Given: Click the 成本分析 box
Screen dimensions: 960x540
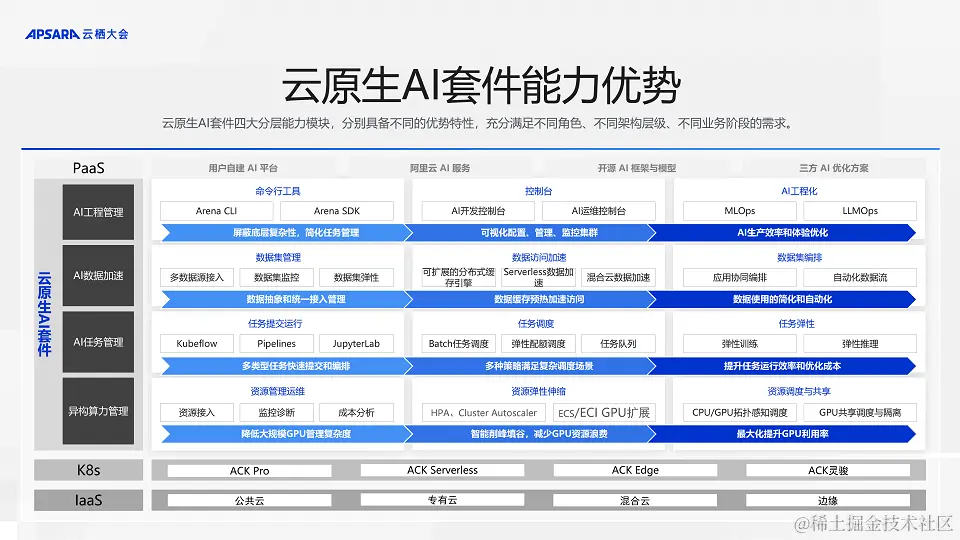Looking at the screenshot, I should tap(356, 413).
